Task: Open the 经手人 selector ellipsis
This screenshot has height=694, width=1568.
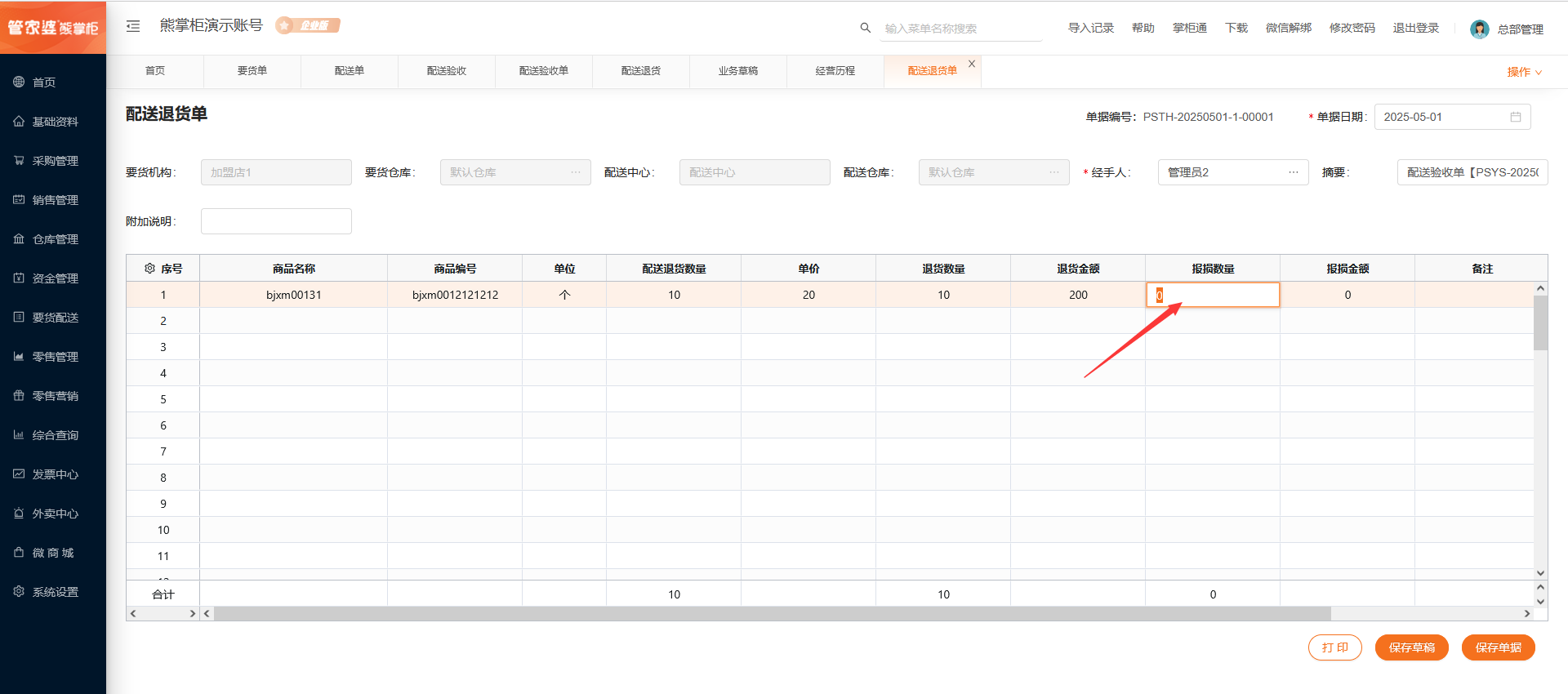Action: click(1294, 172)
